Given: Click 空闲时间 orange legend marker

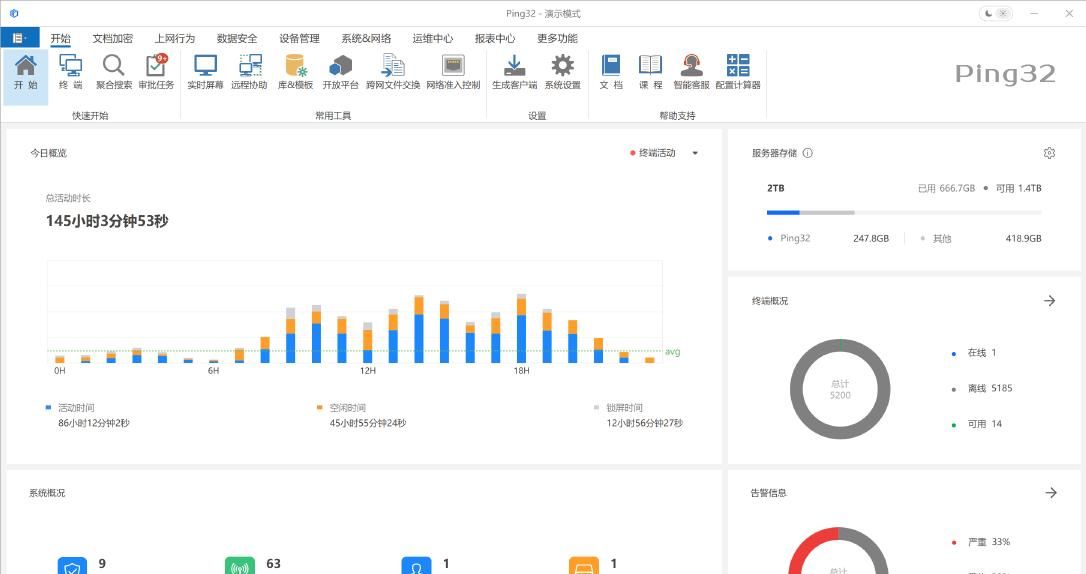Looking at the screenshot, I should click(319, 408).
